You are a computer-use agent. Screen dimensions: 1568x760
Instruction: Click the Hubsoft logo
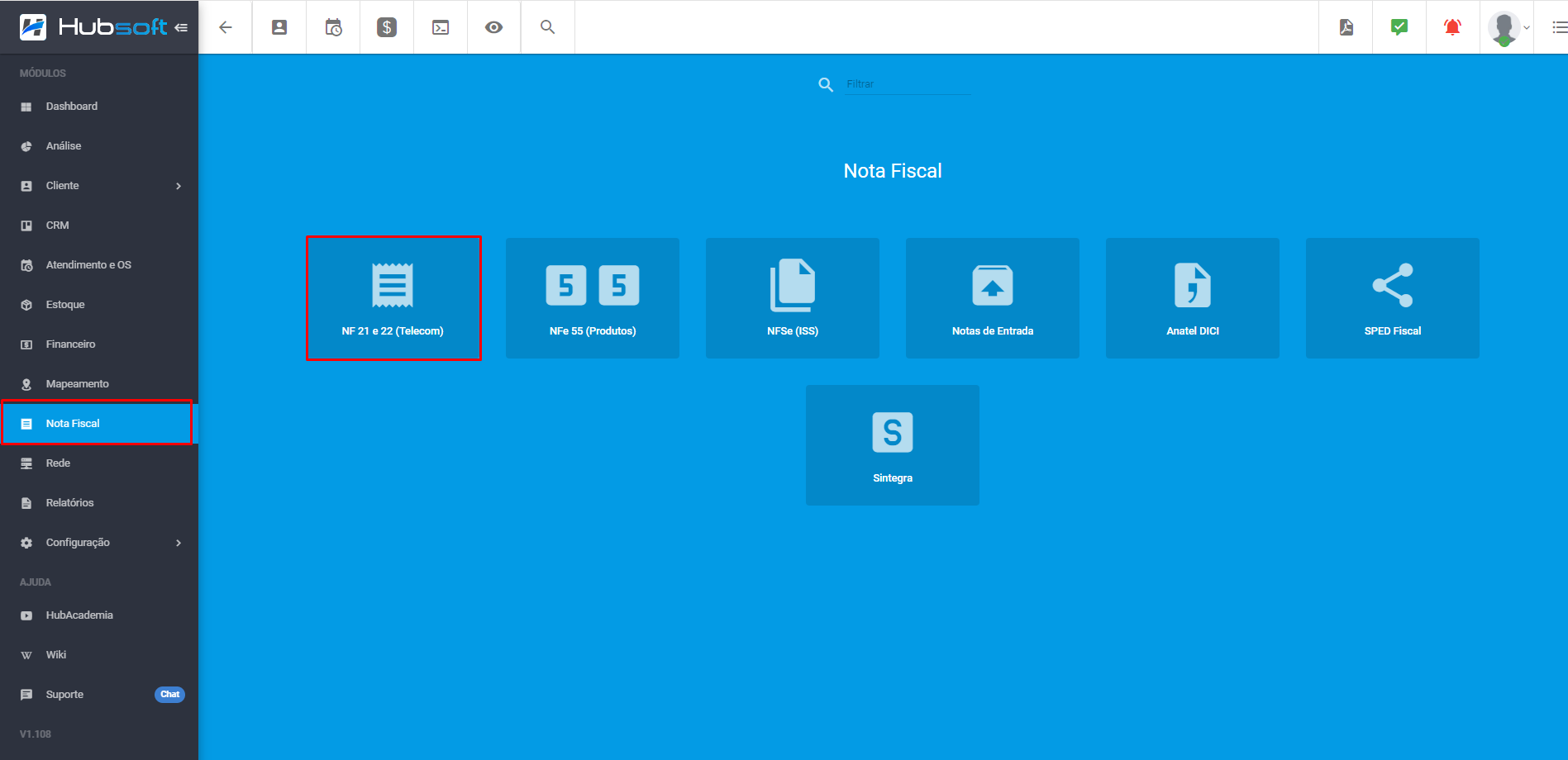[x=93, y=27]
